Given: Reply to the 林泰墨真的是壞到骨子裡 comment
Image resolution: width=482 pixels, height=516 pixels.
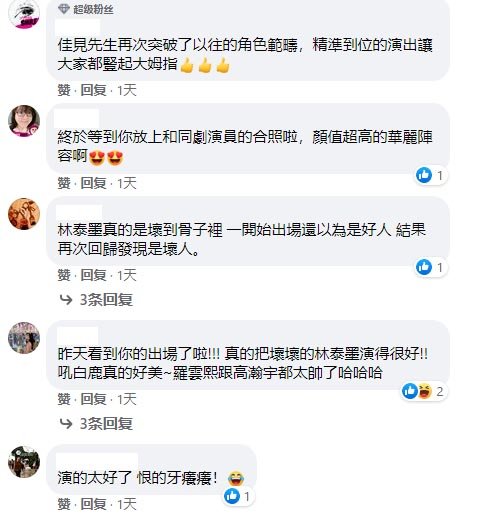Looking at the screenshot, I should click(x=94, y=275).
